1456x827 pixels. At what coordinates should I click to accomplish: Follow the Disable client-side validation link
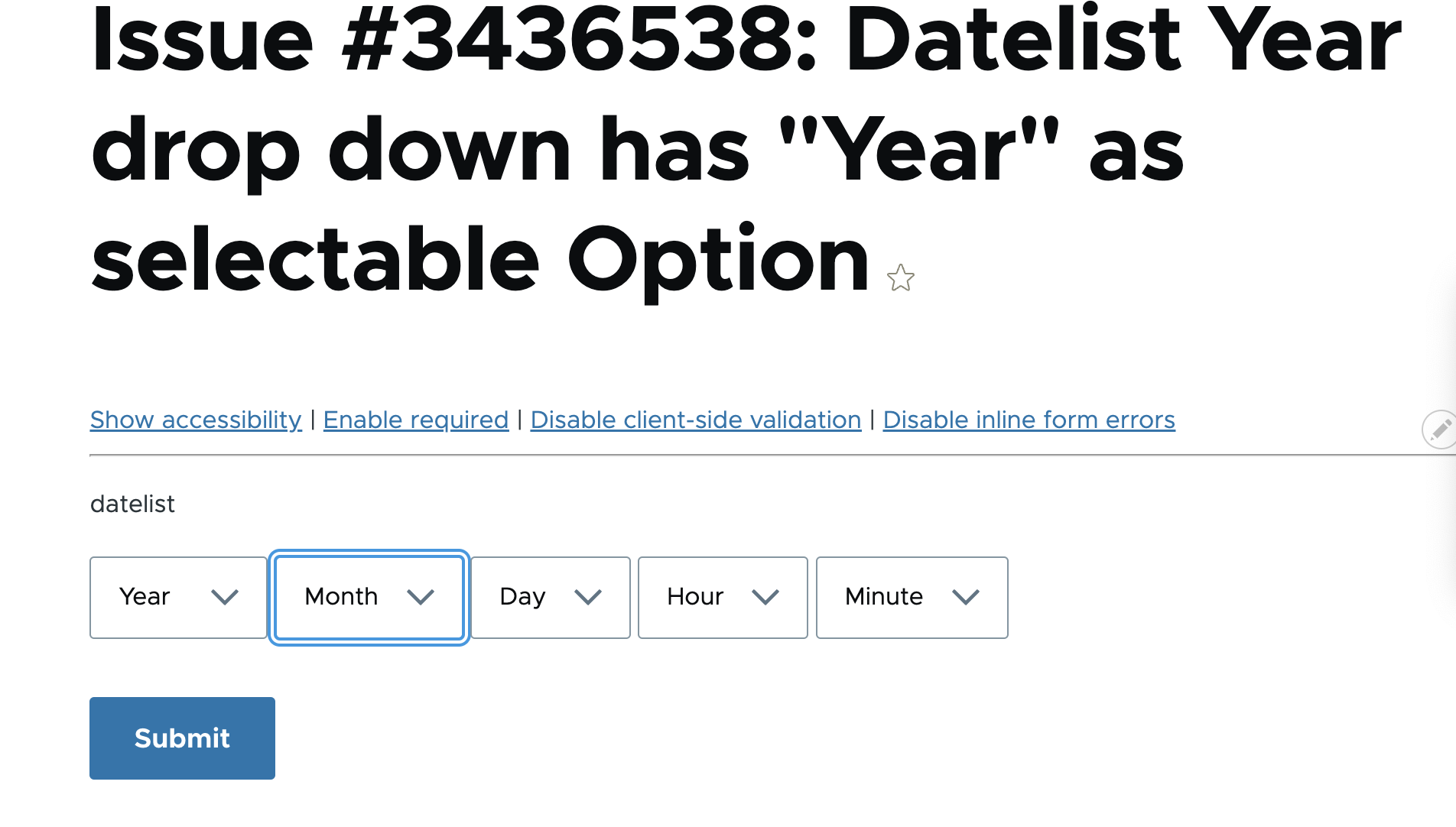[x=696, y=420]
